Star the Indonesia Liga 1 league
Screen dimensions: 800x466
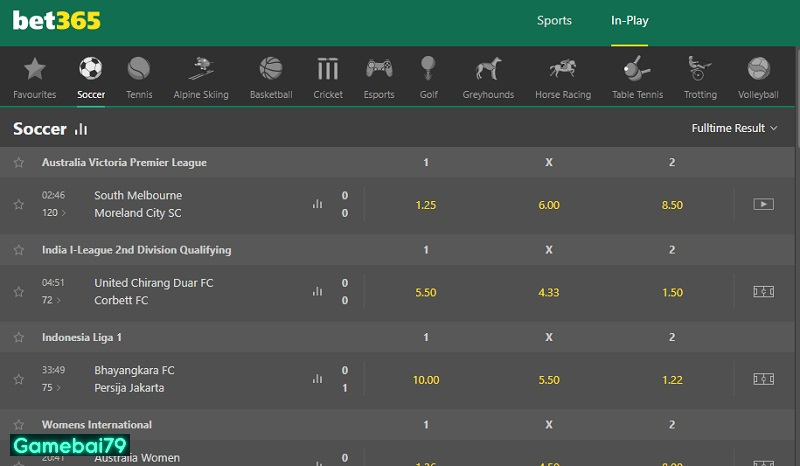pos(18,338)
